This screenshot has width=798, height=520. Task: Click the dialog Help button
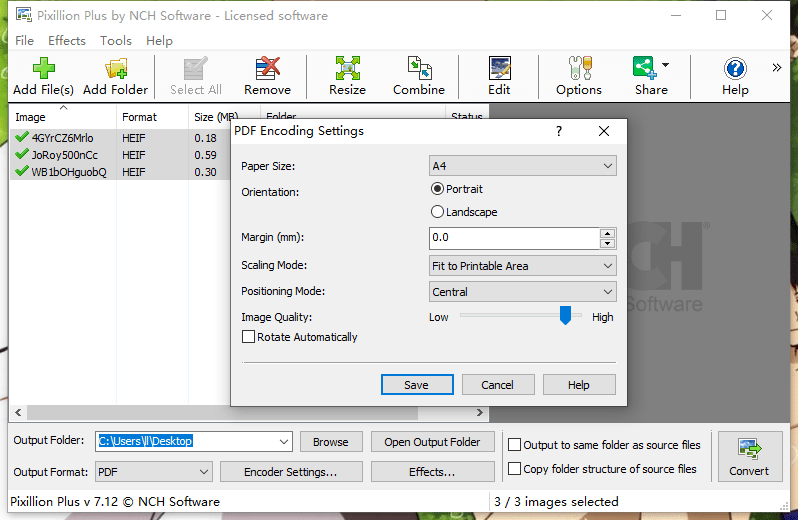pos(579,385)
